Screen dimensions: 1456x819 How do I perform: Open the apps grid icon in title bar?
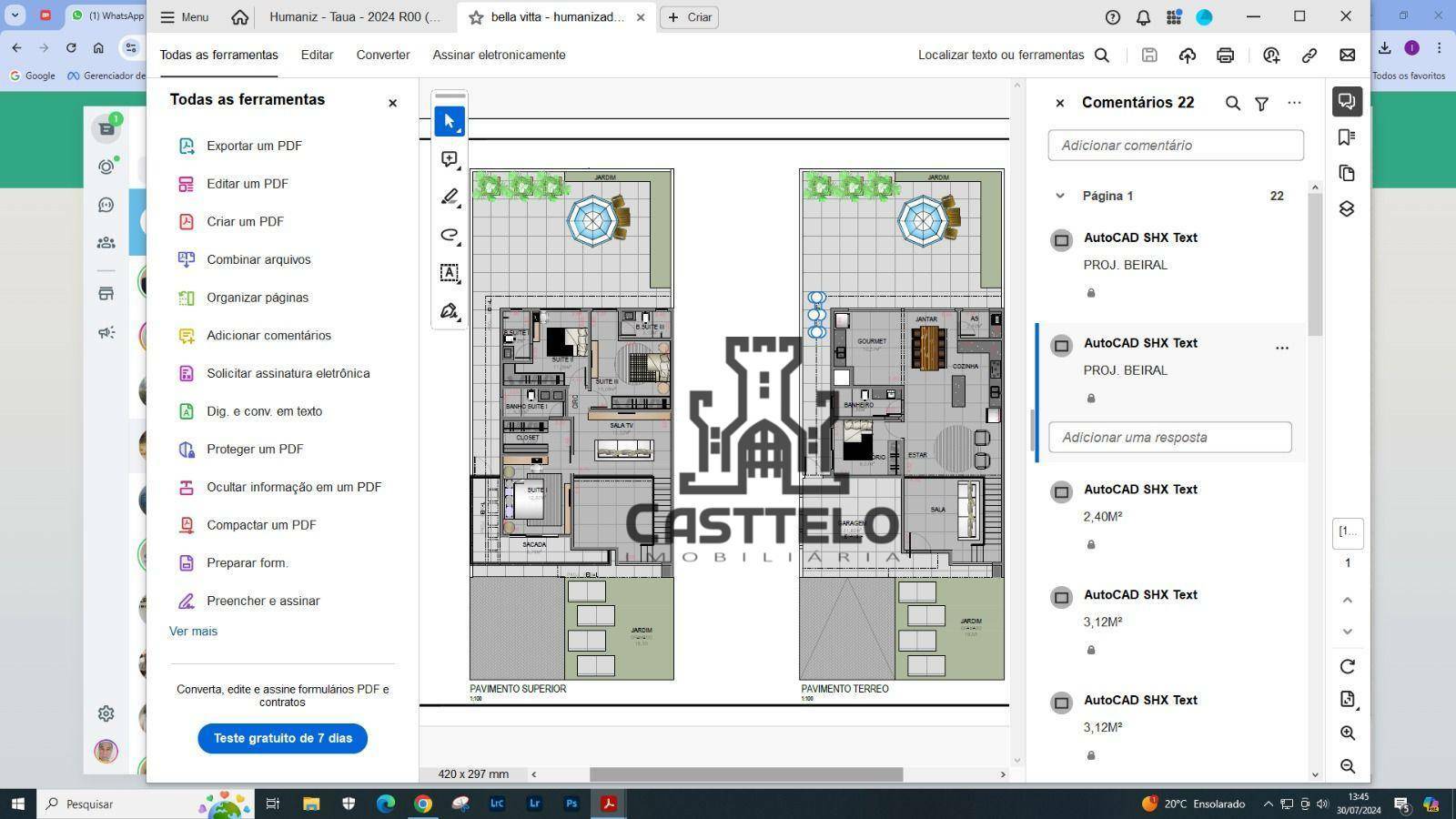tap(1174, 17)
